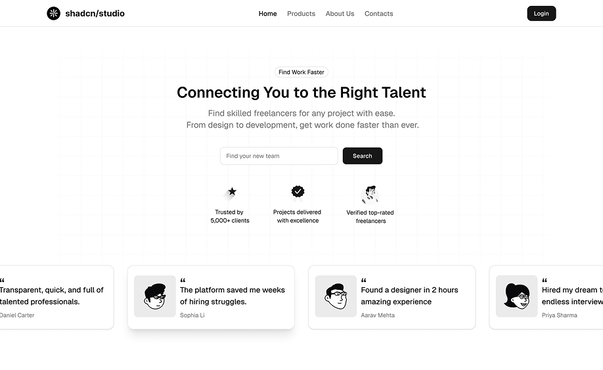Click the Search button
This screenshot has width=603, height=370.
362,156
